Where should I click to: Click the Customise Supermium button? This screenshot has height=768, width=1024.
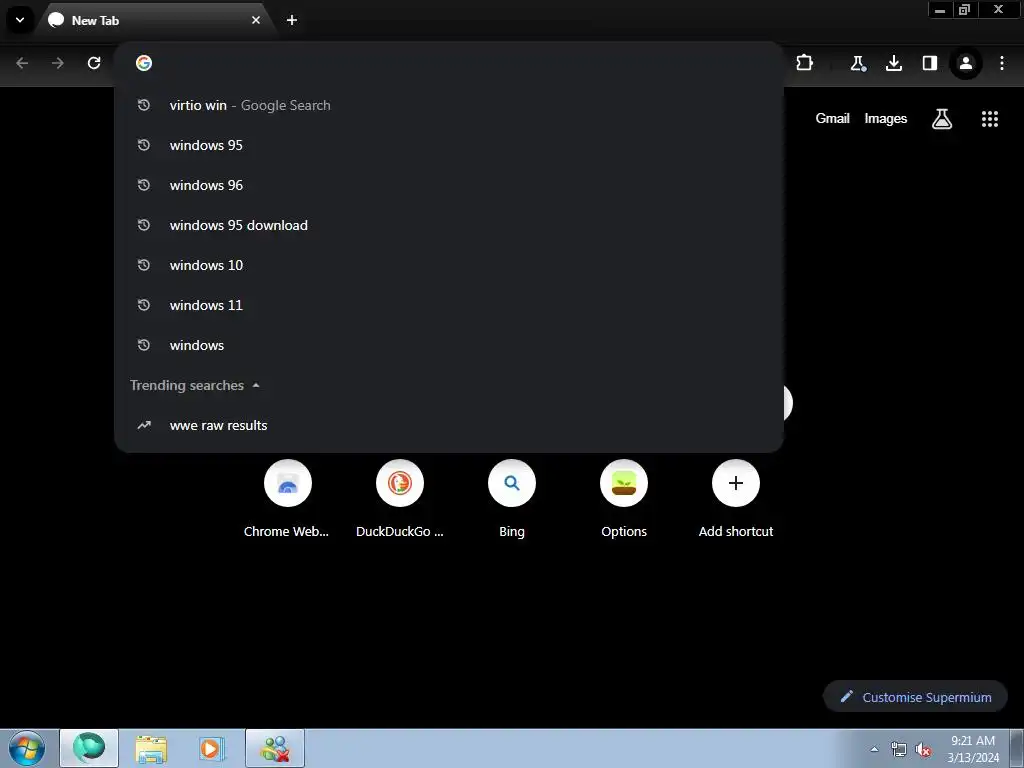pos(915,697)
